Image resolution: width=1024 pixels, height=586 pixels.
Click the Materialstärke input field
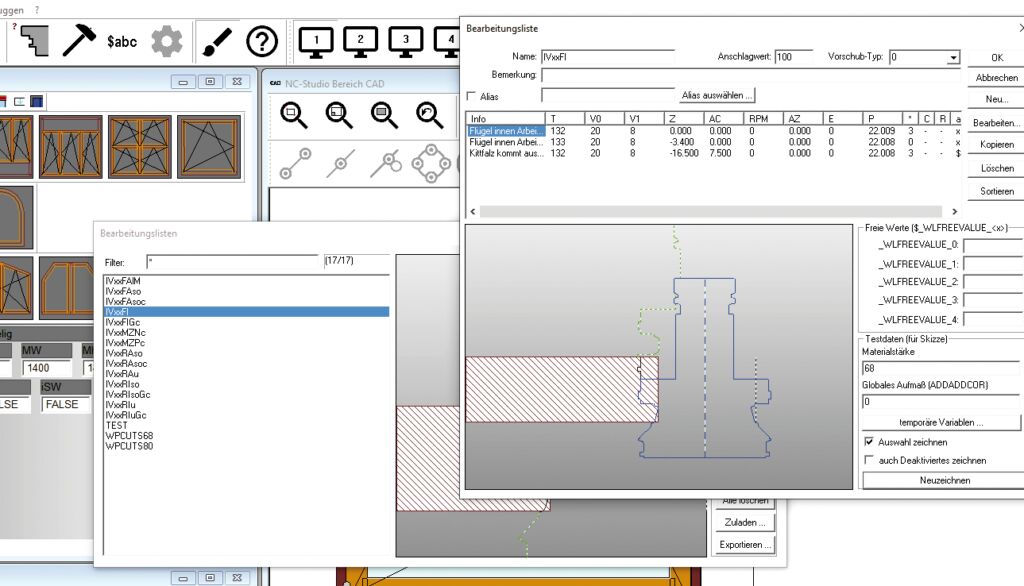click(940, 369)
